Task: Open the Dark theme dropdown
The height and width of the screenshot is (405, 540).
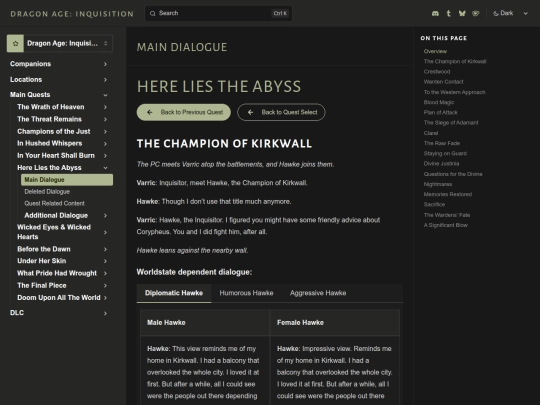Action: tap(511, 13)
